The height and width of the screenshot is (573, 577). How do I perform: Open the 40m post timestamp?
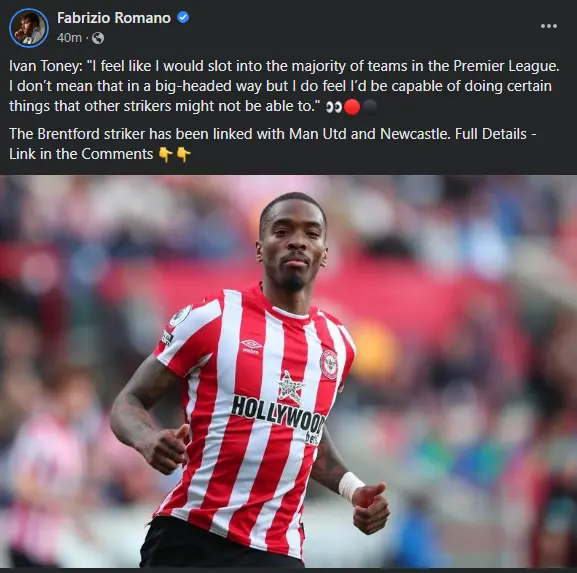[x=69, y=38]
